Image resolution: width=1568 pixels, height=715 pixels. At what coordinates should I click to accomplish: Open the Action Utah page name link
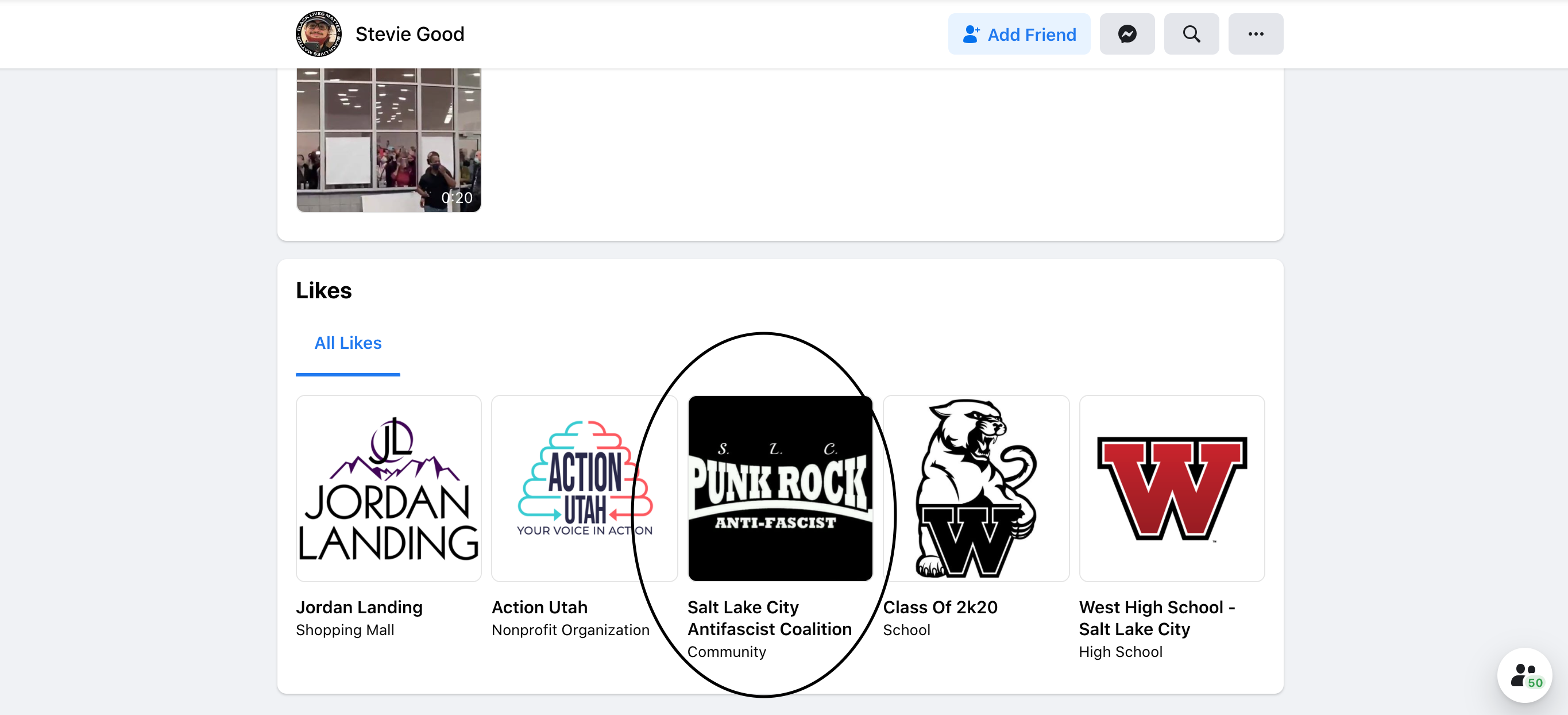click(x=539, y=607)
